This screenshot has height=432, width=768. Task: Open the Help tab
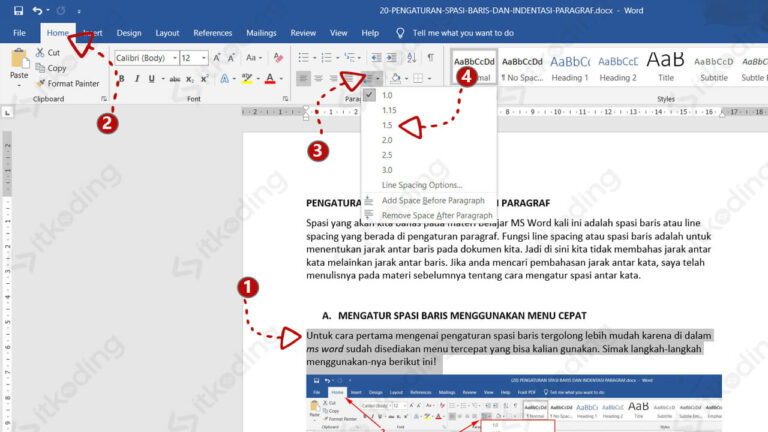(370, 33)
